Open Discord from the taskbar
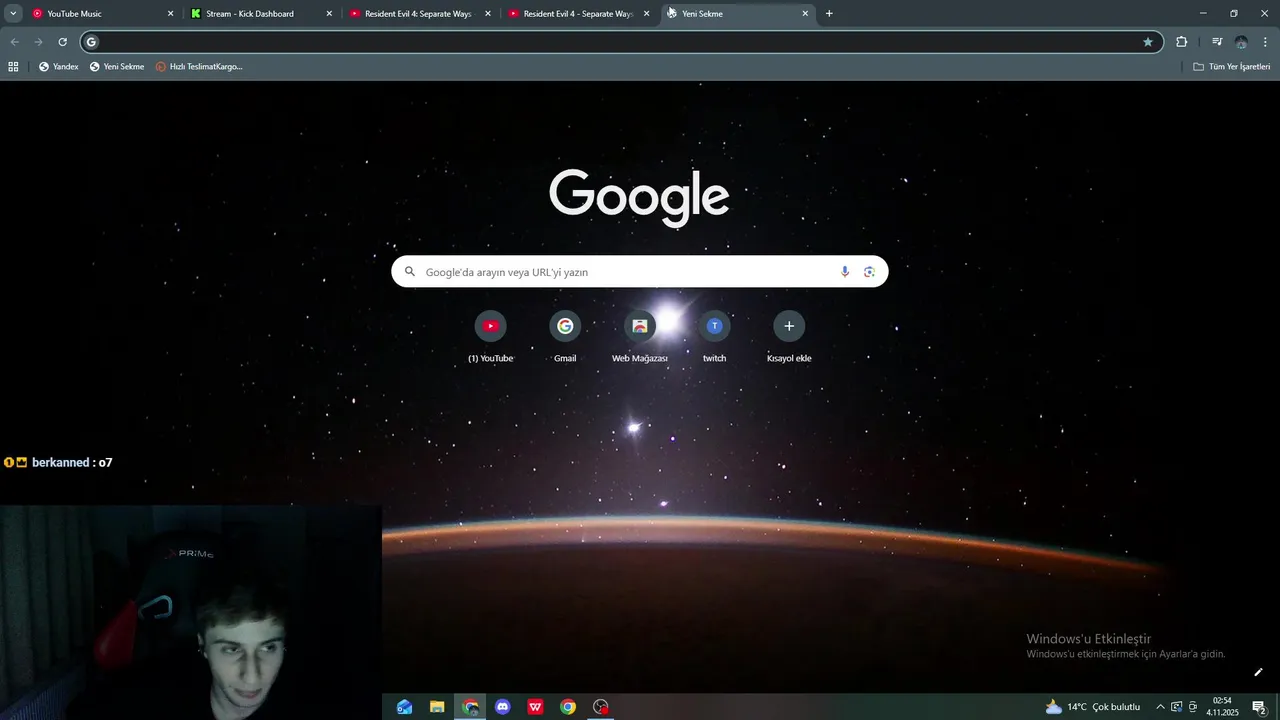 tap(503, 707)
